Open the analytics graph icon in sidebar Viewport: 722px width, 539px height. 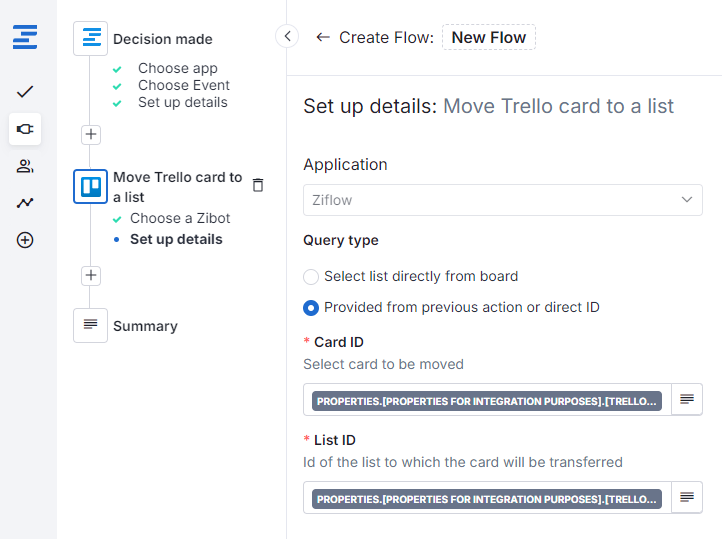[25, 203]
